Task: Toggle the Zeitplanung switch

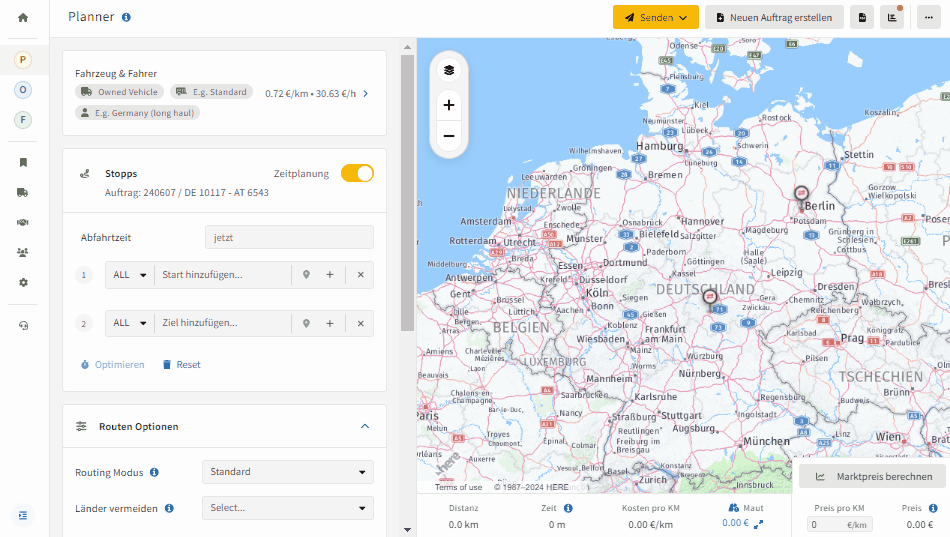Action: [357, 173]
